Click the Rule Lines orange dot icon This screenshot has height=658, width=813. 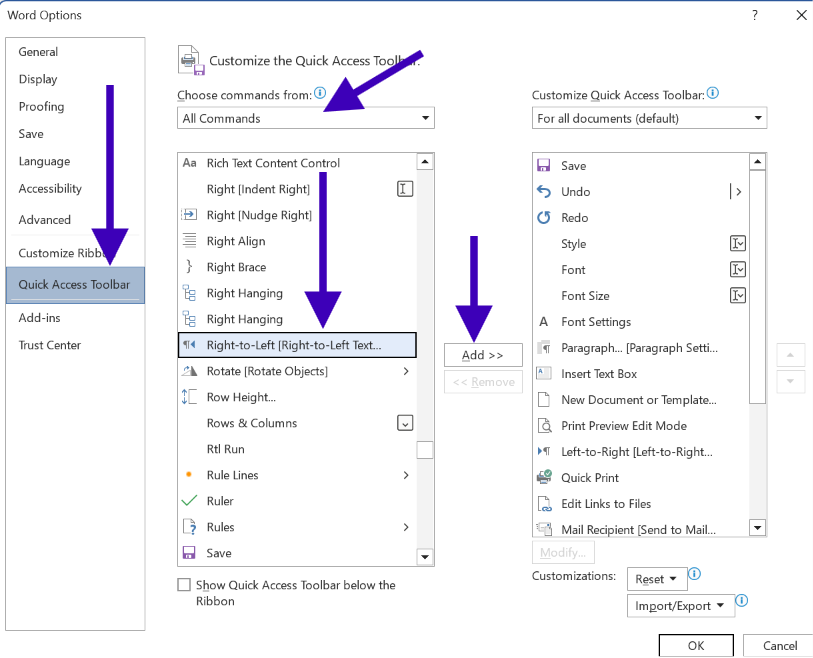tap(189, 474)
